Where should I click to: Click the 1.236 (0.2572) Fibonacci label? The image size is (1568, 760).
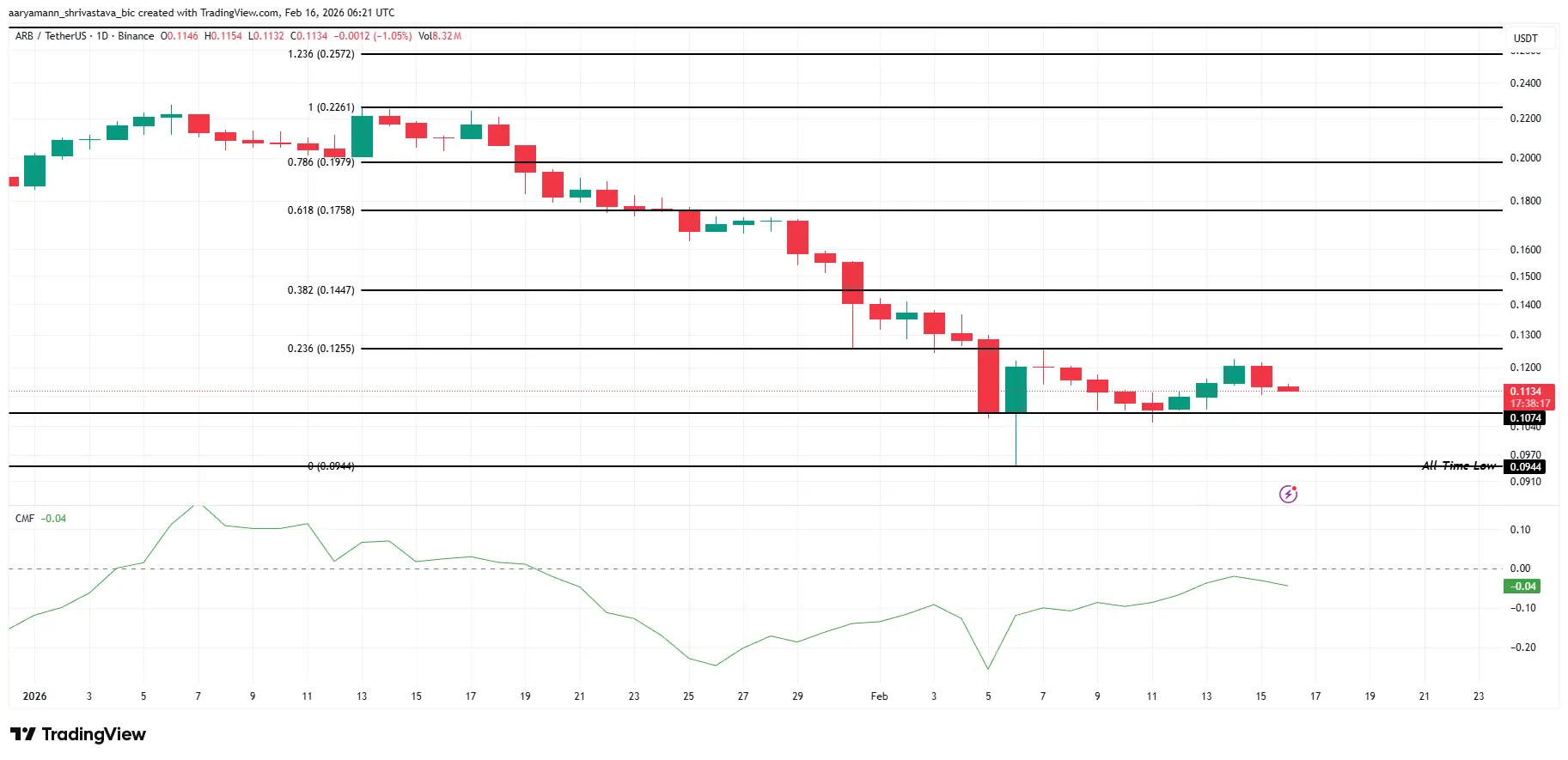(x=320, y=54)
